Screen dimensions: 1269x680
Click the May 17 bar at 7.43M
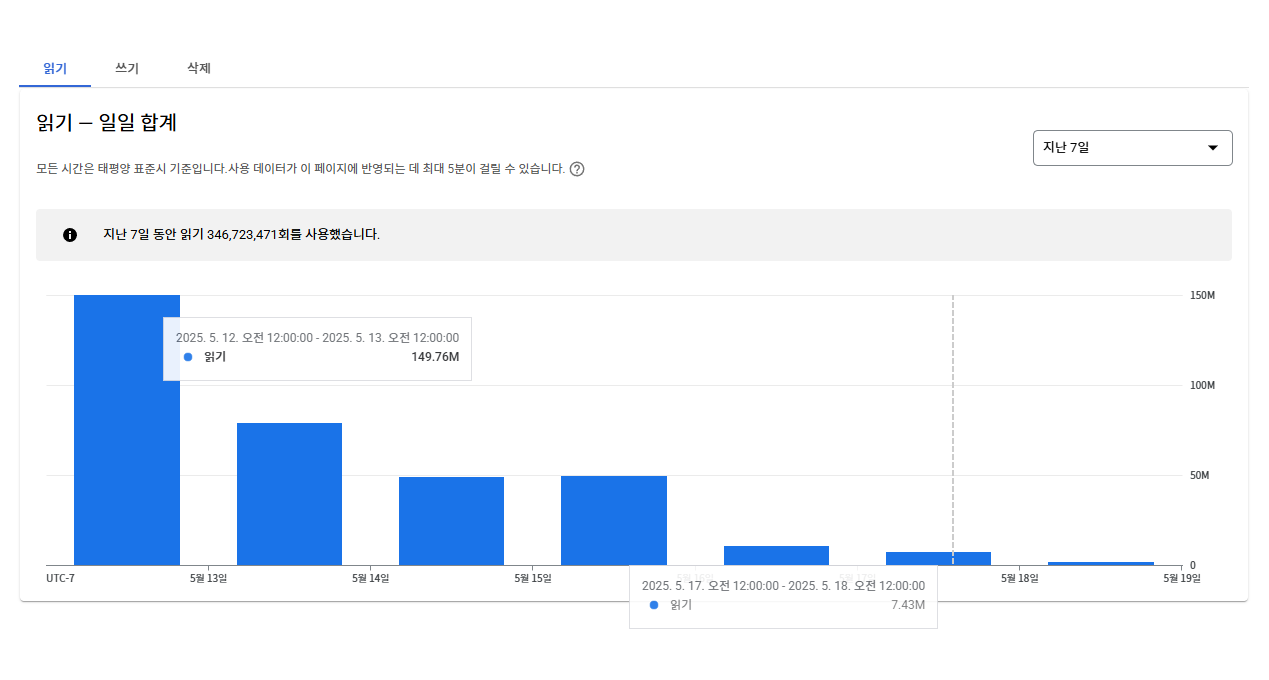[938, 558]
